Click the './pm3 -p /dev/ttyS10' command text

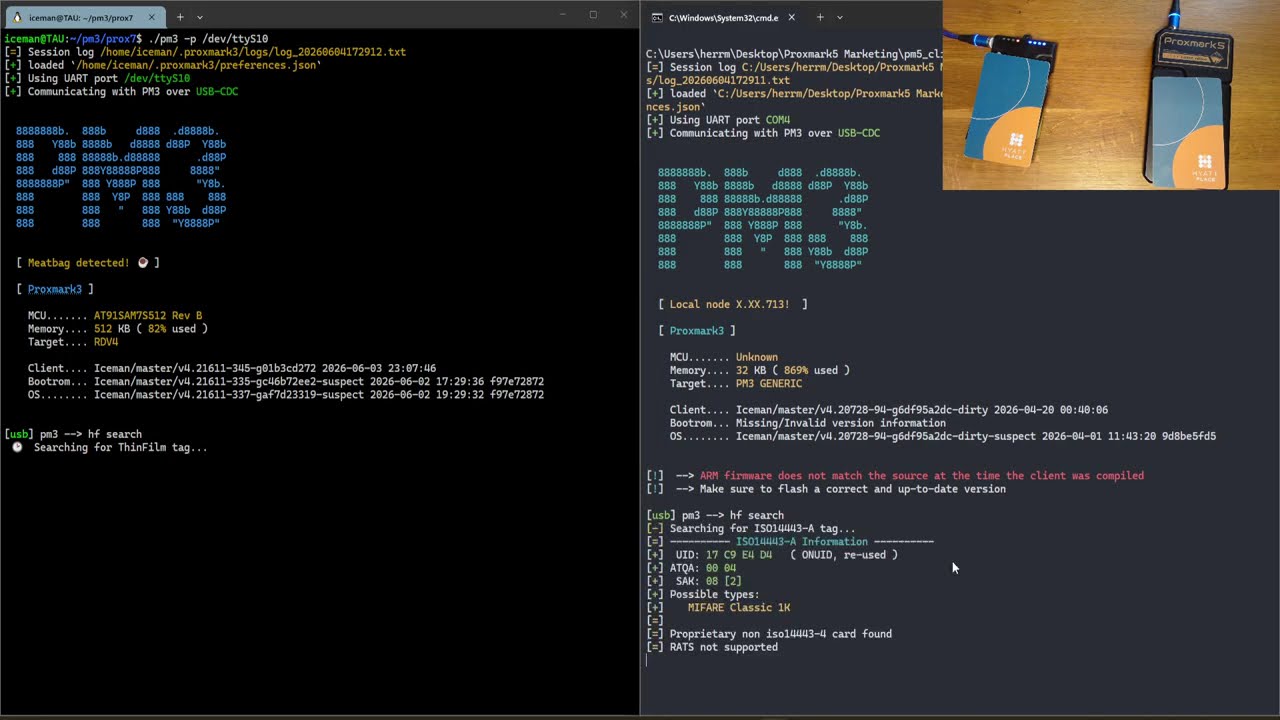click(208, 39)
